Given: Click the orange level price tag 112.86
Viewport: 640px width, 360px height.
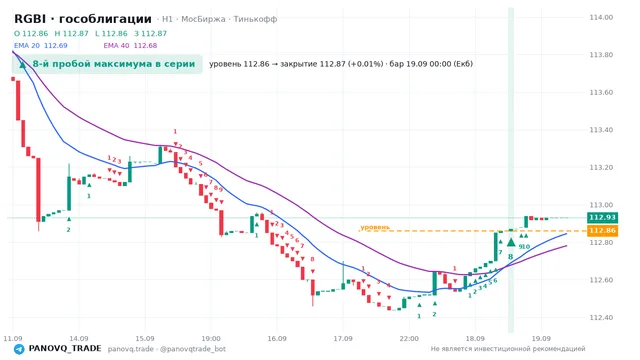Looking at the screenshot, I should (x=602, y=231).
